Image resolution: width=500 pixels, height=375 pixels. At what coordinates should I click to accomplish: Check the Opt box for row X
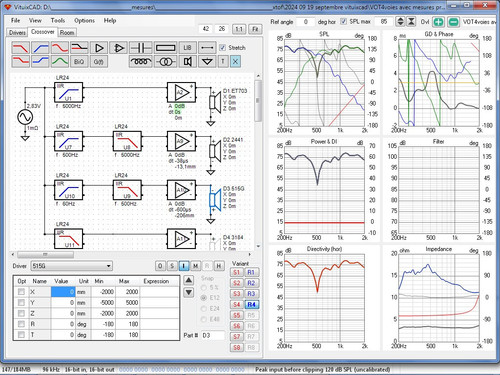point(21,292)
